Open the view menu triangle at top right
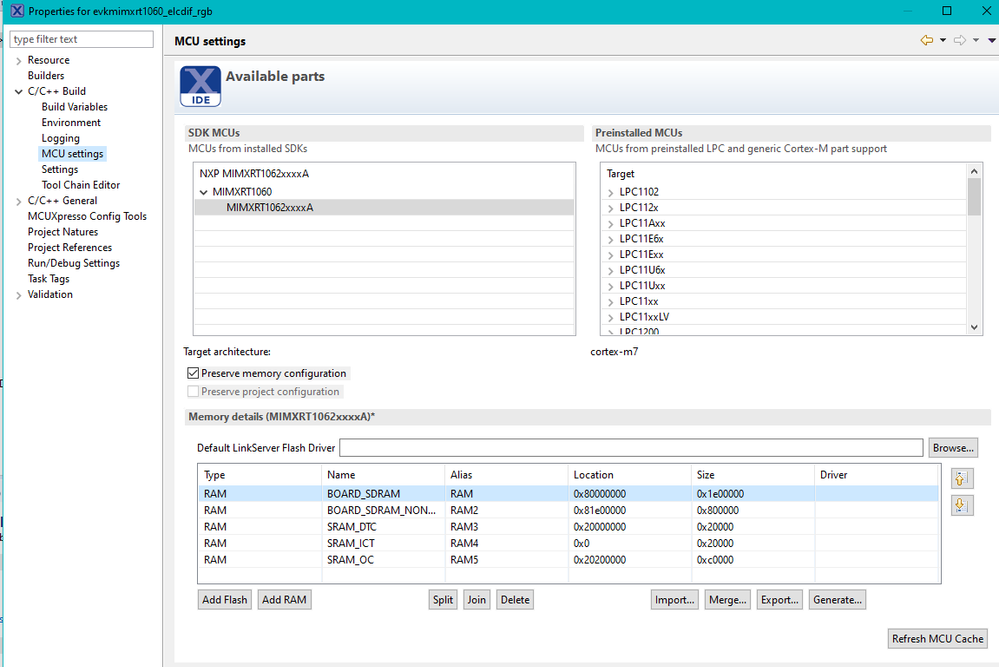This screenshot has width=999, height=667. click(991, 40)
